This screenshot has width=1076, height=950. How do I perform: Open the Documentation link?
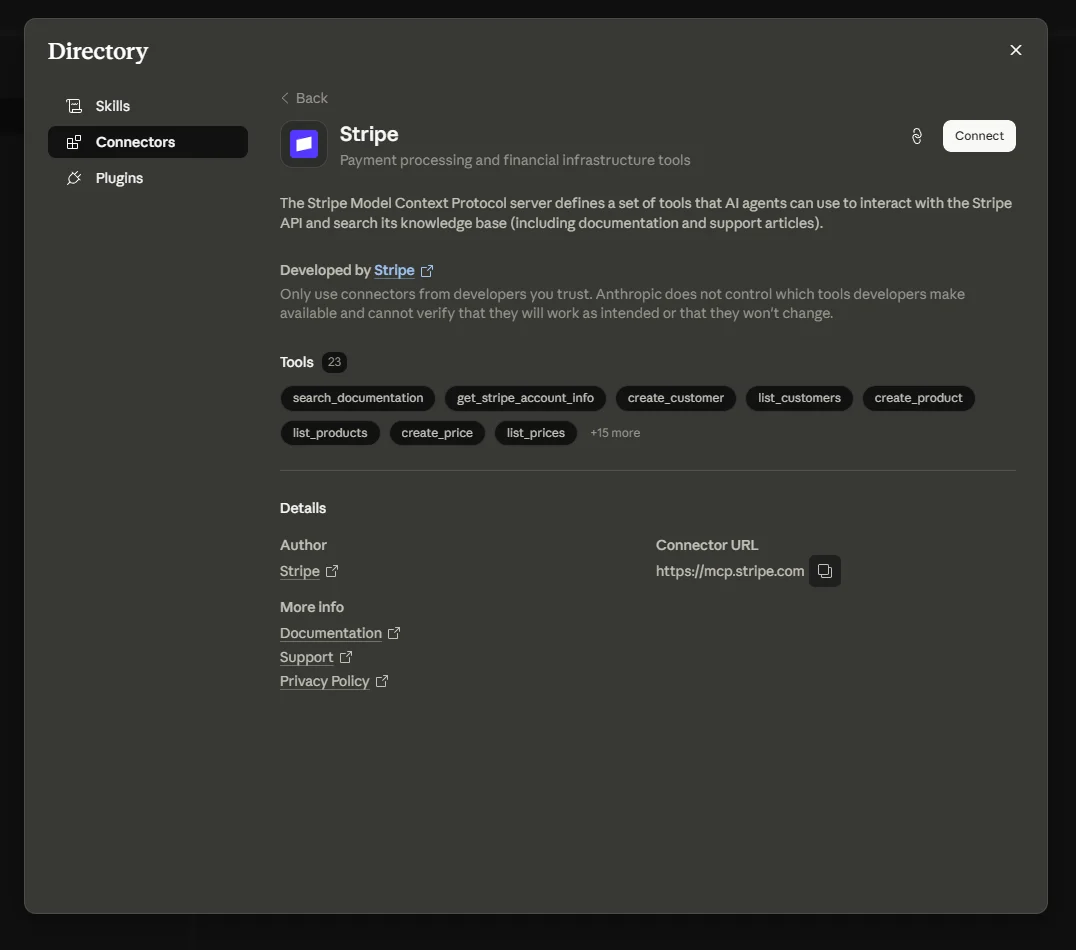coord(331,634)
